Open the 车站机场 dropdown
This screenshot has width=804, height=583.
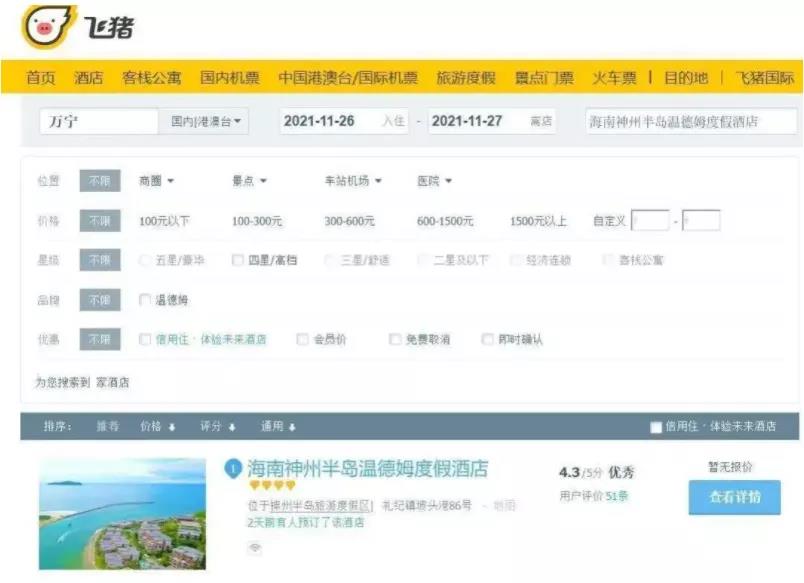(x=353, y=180)
